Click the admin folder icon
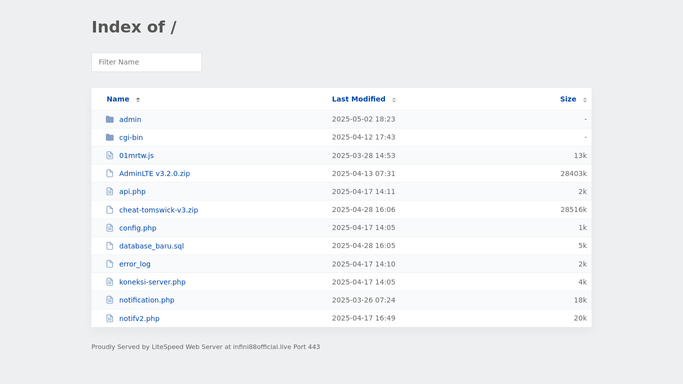683x384 pixels. (x=110, y=119)
